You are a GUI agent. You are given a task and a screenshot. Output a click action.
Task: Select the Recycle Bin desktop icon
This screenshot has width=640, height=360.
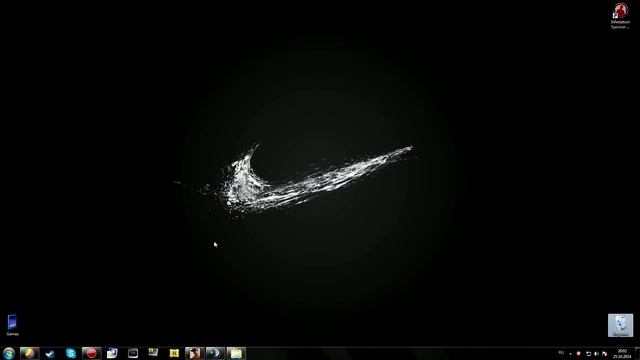[620, 325]
